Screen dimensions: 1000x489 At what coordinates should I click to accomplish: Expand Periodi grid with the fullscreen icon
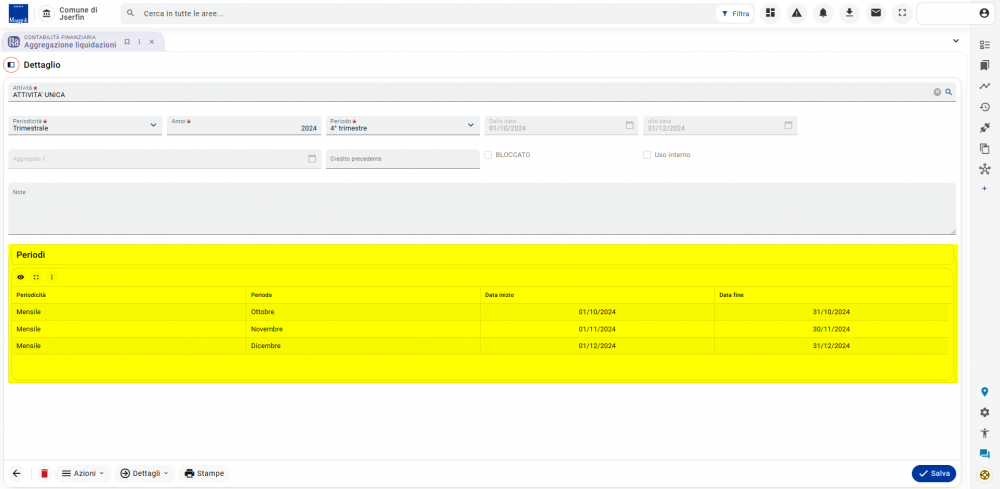pos(36,277)
